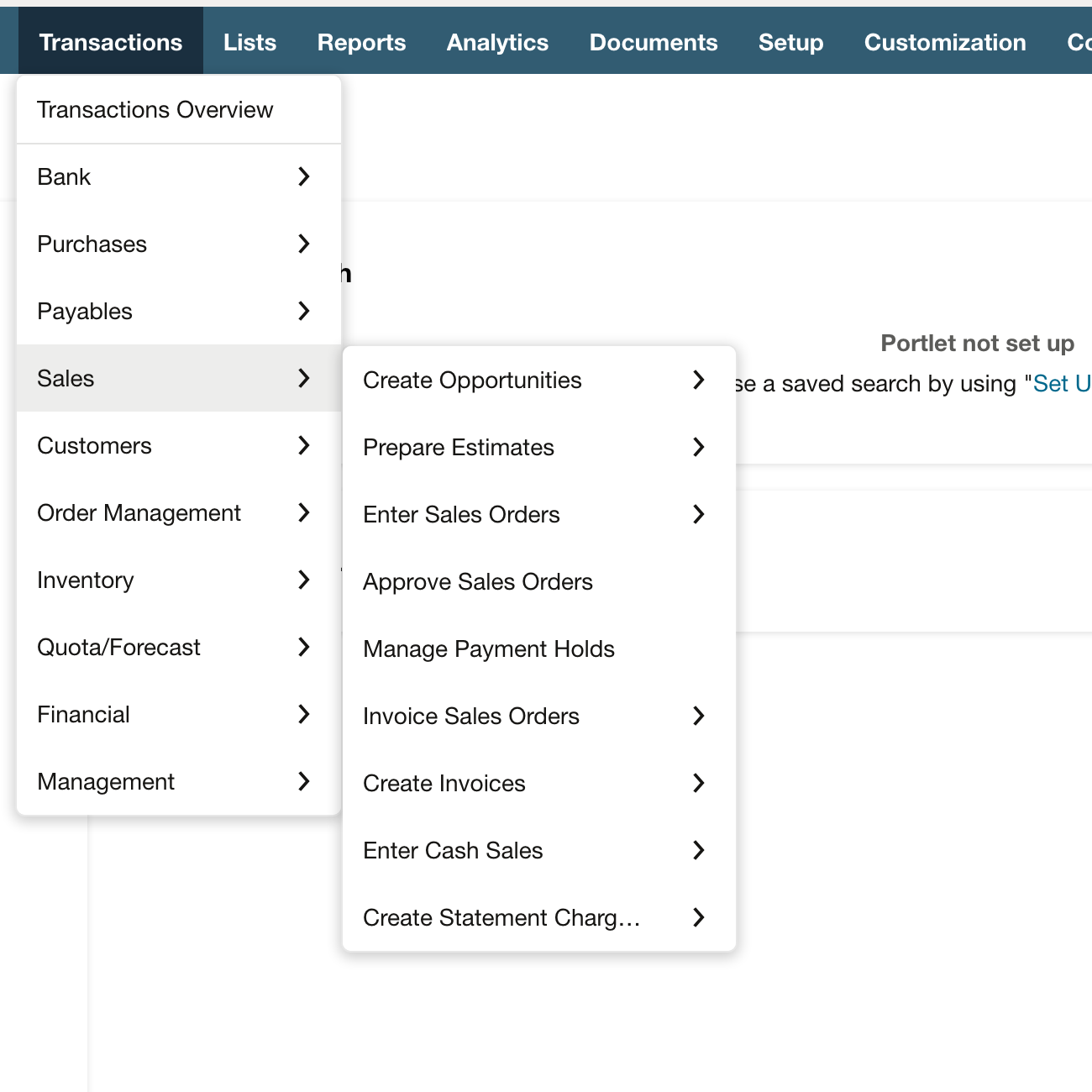This screenshot has width=1092, height=1092.
Task: Select Enter Sales Orders
Action: [x=539, y=514]
